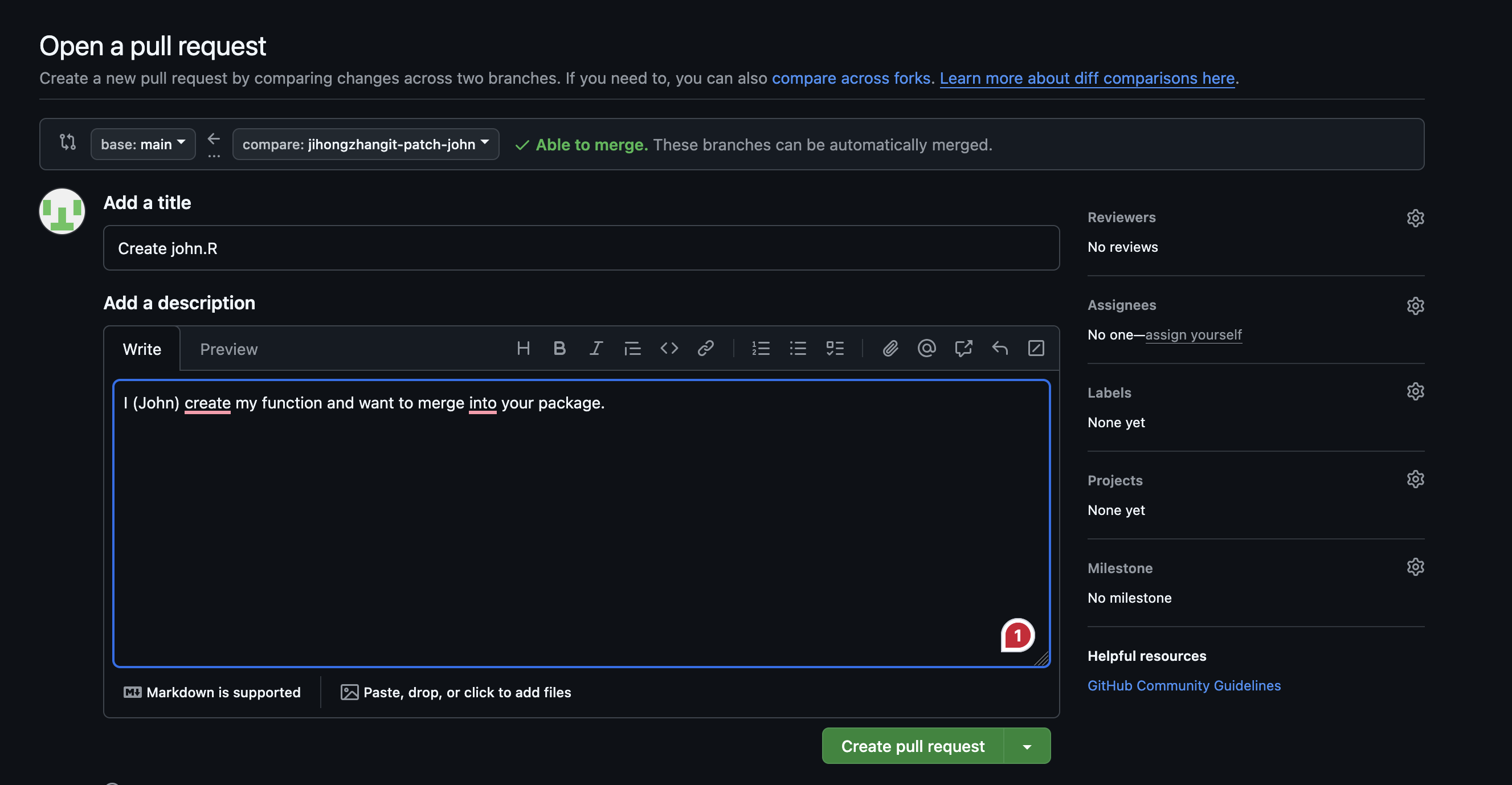Click the image icon for adding files
The width and height of the screenshot is (1512, 785).
[349, 692]
